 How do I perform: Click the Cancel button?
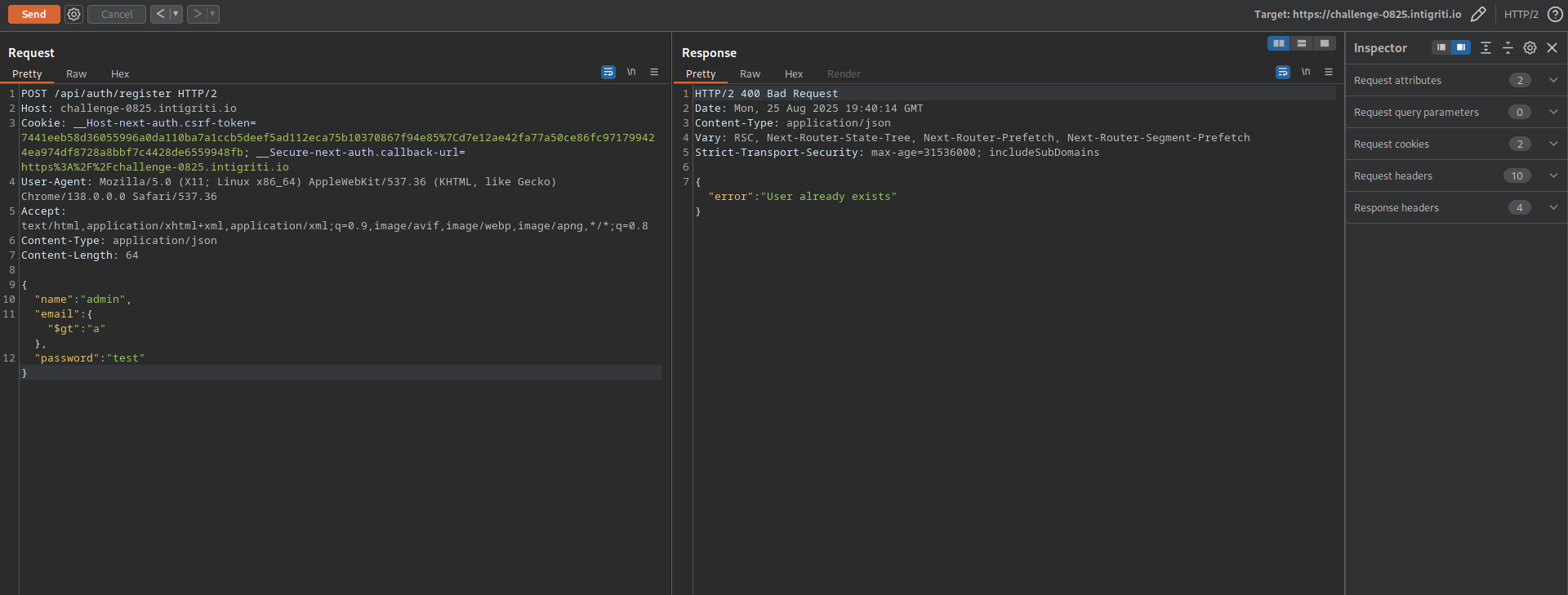(x=117, y=14)
